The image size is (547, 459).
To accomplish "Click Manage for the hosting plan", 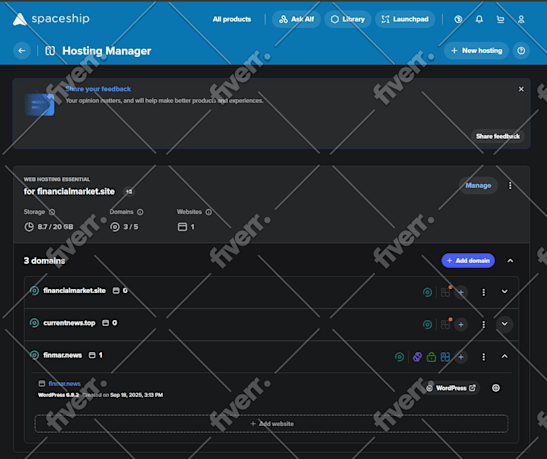I will (x=478, y=186).
